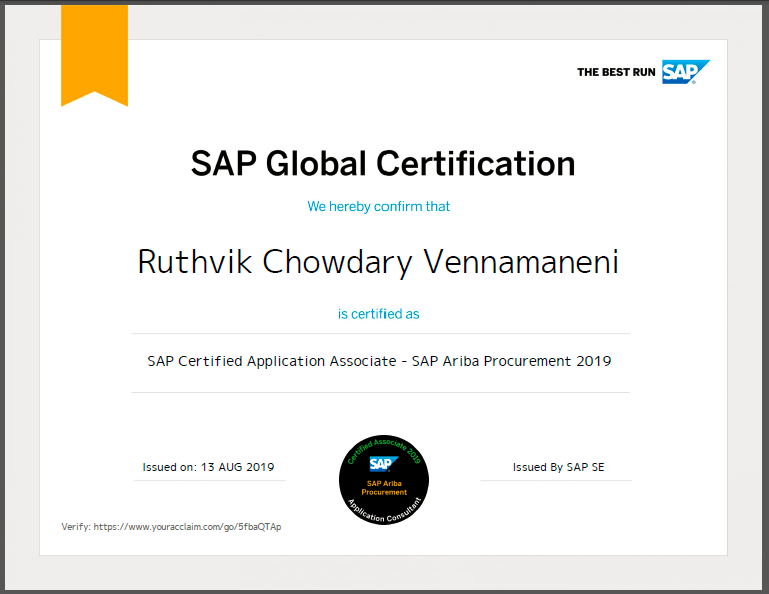Click 'THE BEST RUN' tagline text

tap(616, 73)
